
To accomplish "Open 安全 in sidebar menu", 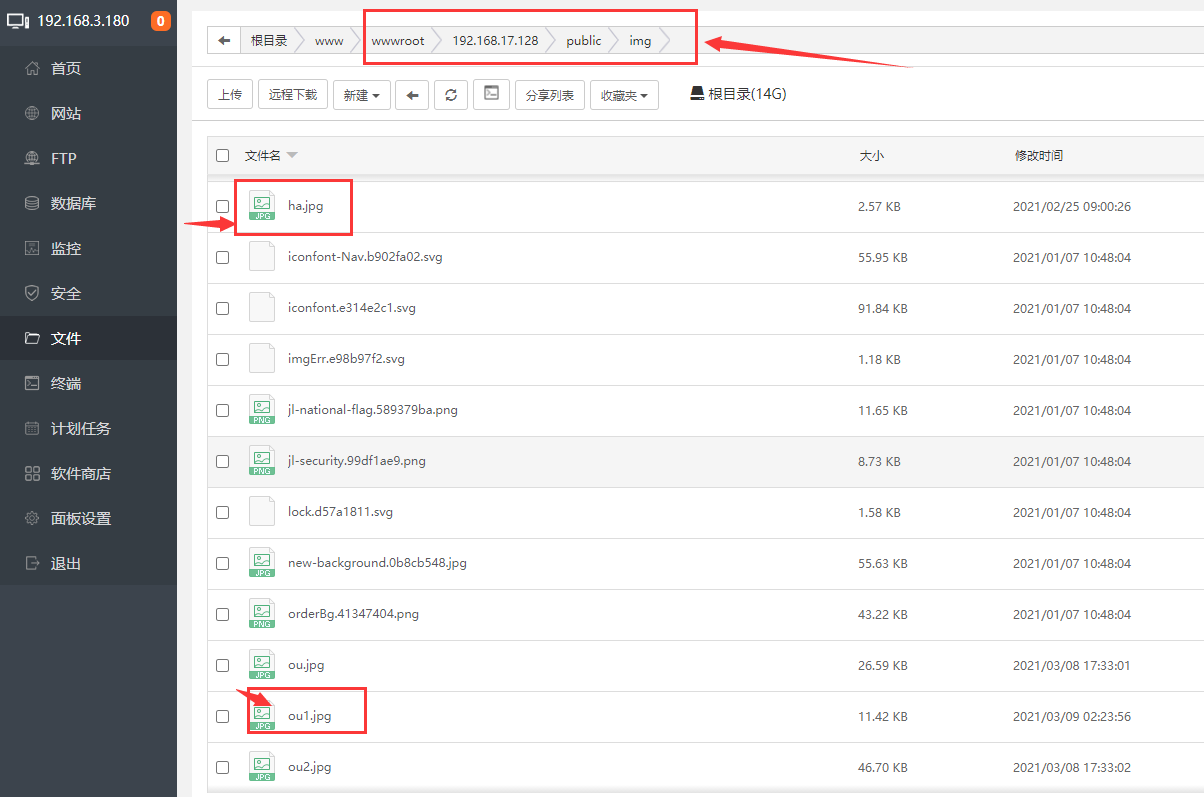I will [x=66, y=293].
